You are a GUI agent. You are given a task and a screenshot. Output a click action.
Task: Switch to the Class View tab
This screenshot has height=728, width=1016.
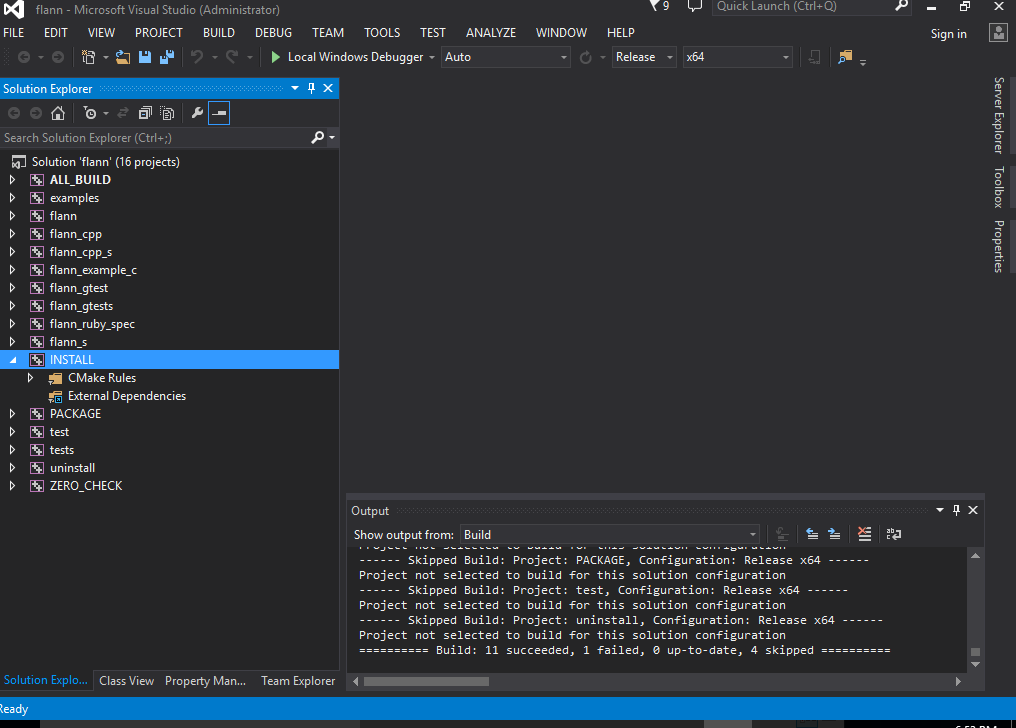(126, 681)
